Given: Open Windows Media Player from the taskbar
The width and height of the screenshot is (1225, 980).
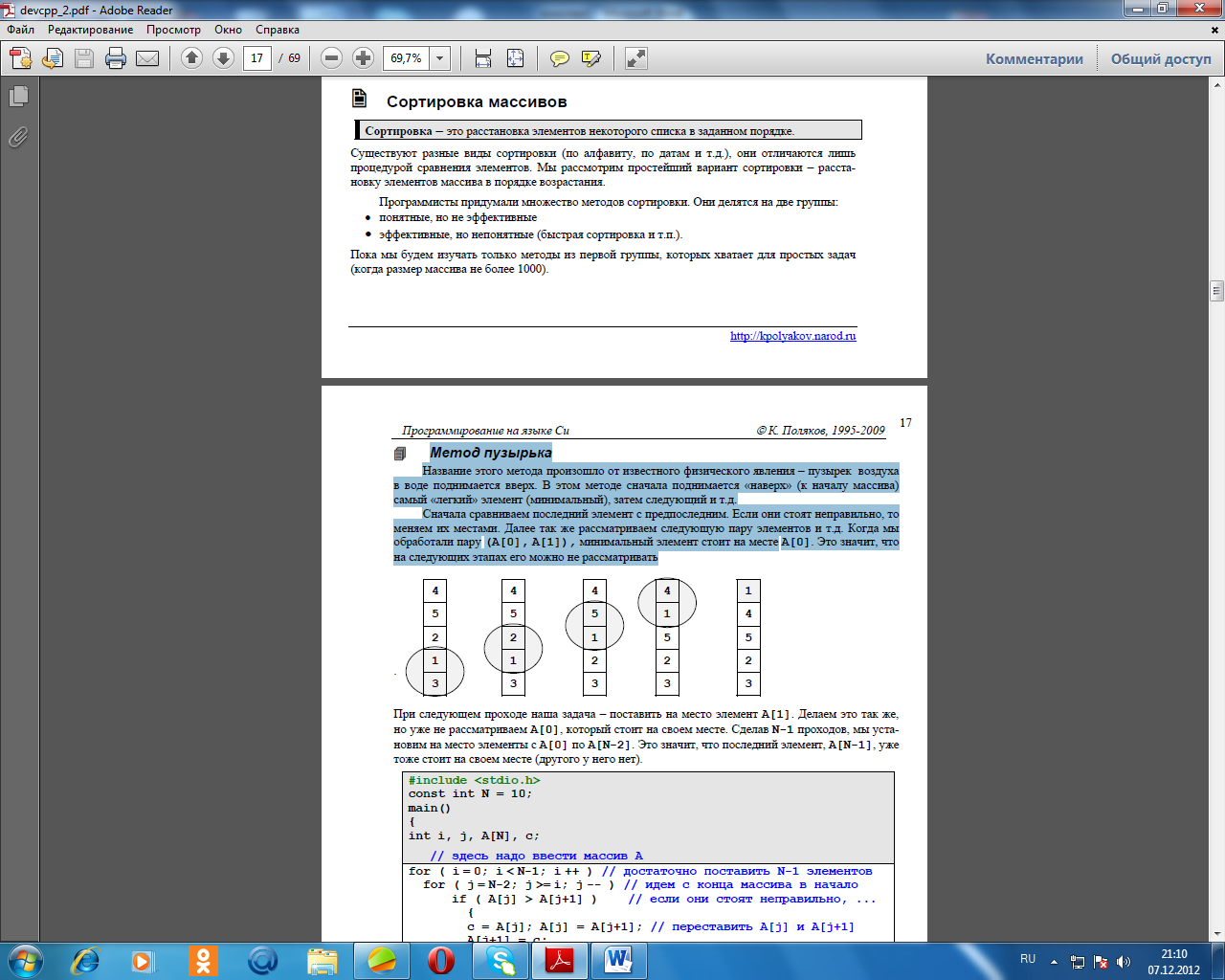Looking at the screenshot, I should pos(143,960).
